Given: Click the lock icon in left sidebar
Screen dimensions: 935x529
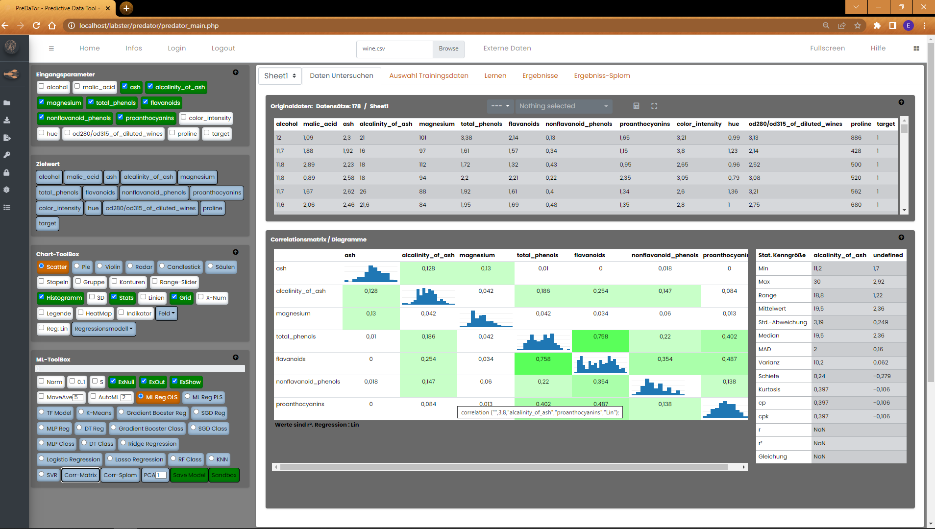Looking at the screenshot, I should (9, 172).
